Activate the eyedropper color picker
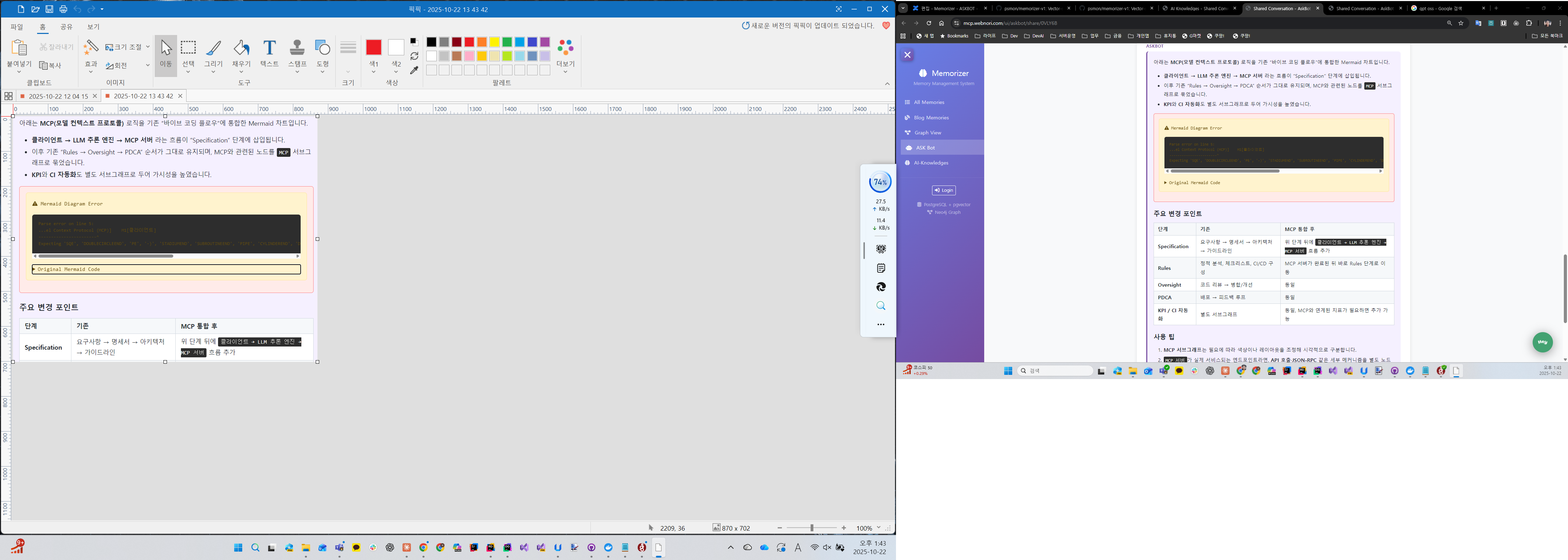 (414, 71)
